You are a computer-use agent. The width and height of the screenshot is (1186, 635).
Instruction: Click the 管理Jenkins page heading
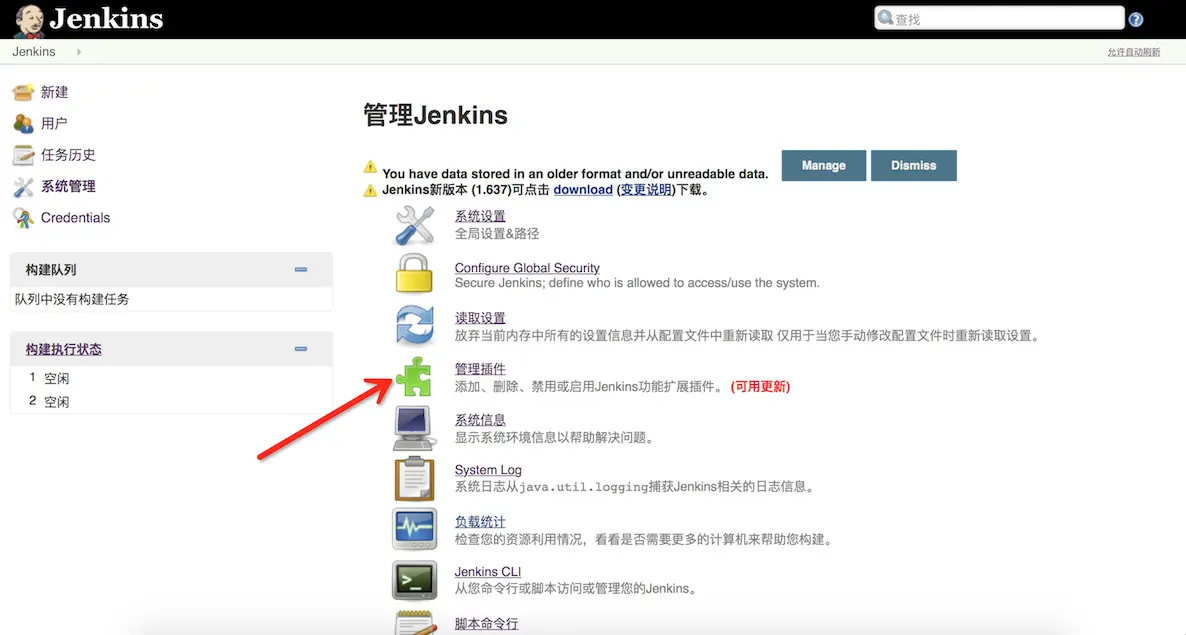(x=436, y=115)
